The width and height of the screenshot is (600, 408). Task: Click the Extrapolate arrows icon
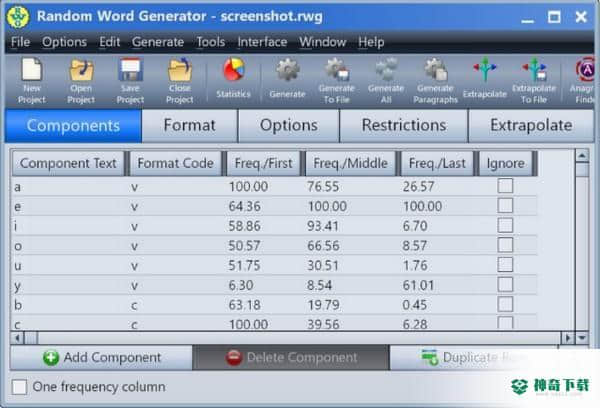click(x=484, y=78)
